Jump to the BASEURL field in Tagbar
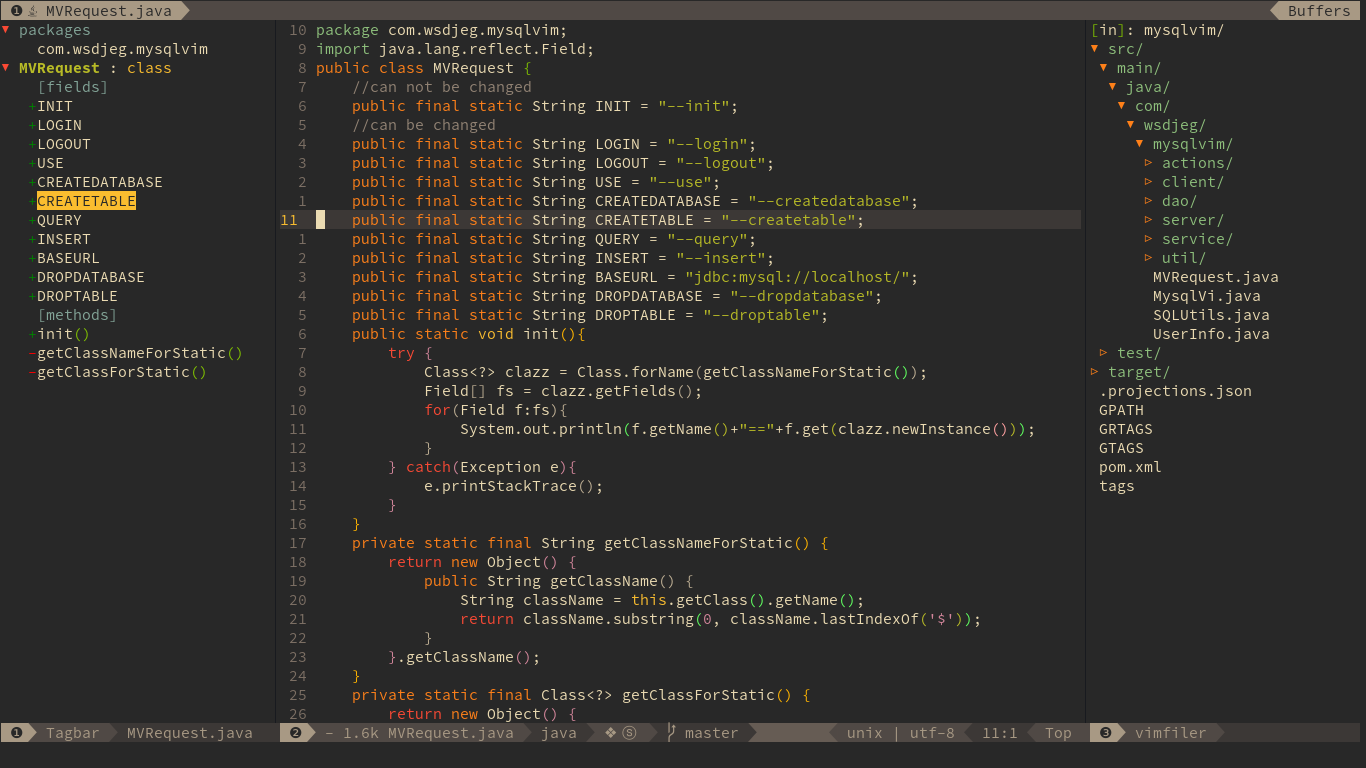Viewport: 1366px width, 768px height. click(x=68, y=258)
